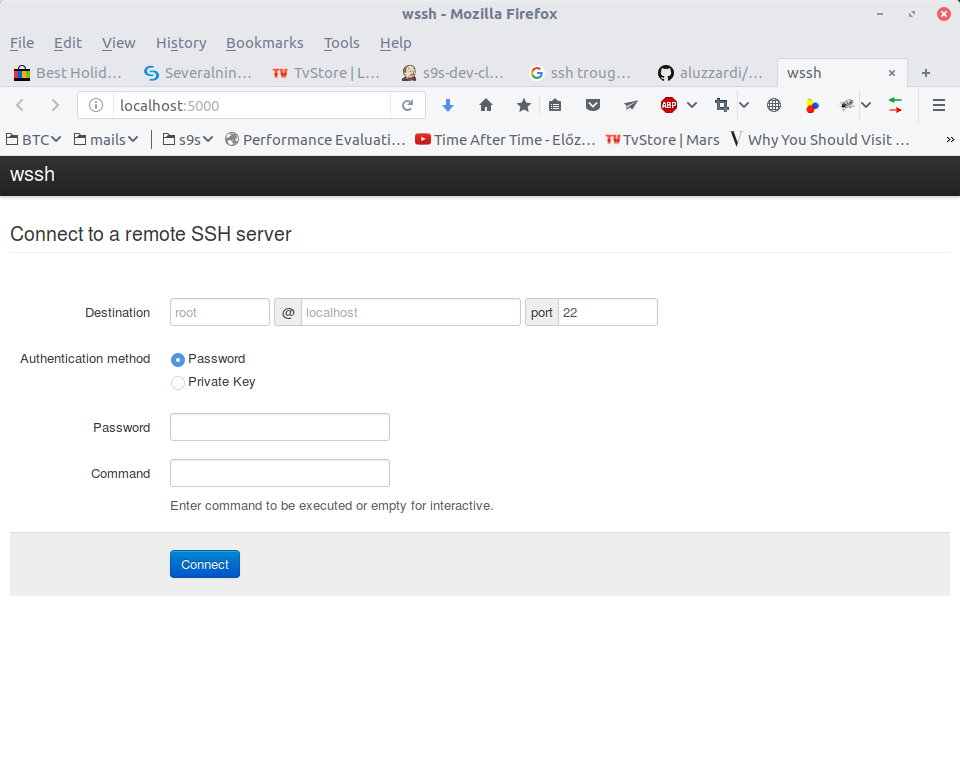Switch to the Best Holid… tab
This screenshot has height=766, width=960.
point(67,73)
